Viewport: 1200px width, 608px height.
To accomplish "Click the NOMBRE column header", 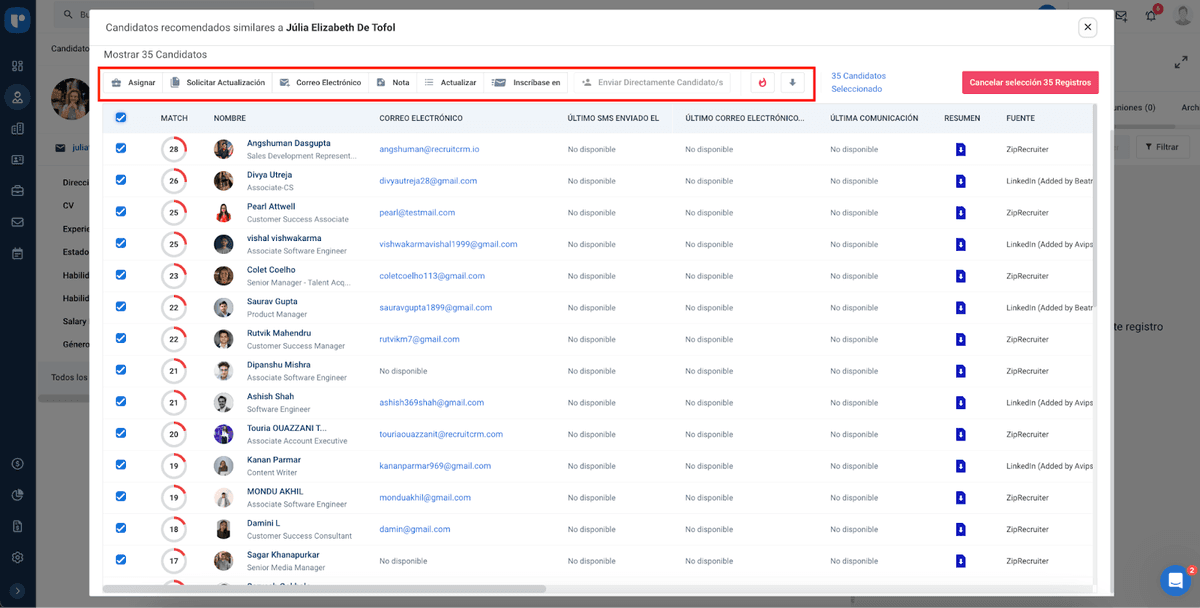I will [x=229, y=118].
